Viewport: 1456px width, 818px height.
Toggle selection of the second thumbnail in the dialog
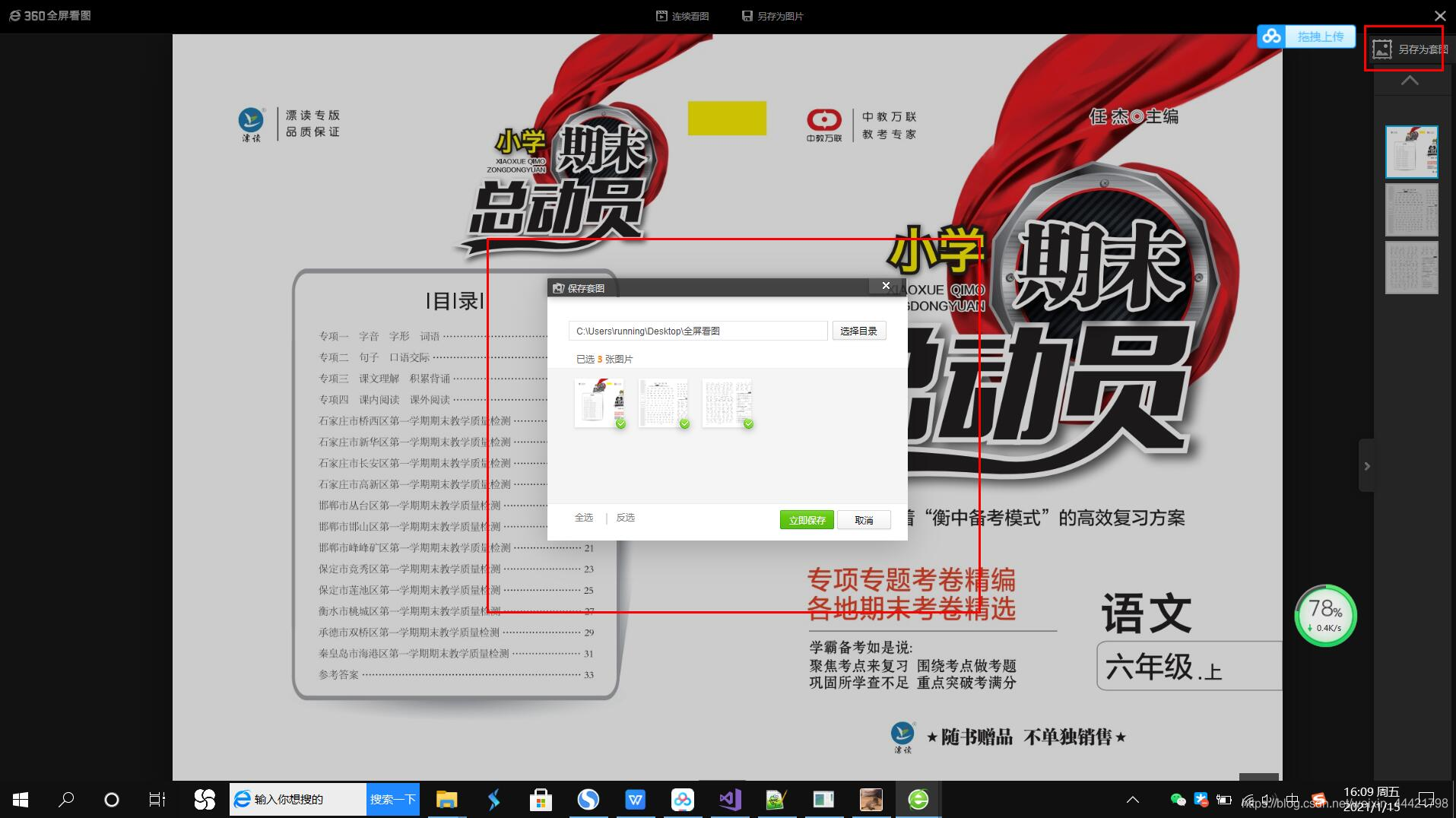(664, 403)
